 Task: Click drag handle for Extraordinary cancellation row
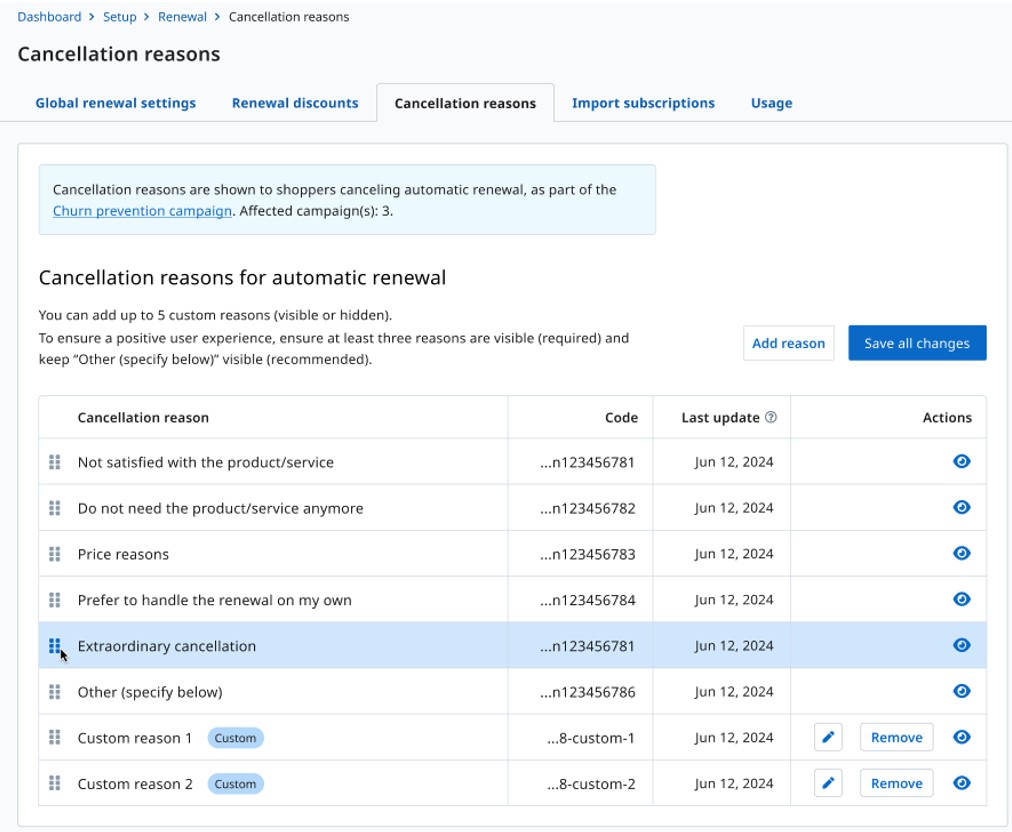pyautogui.click(x=55, y=645)
